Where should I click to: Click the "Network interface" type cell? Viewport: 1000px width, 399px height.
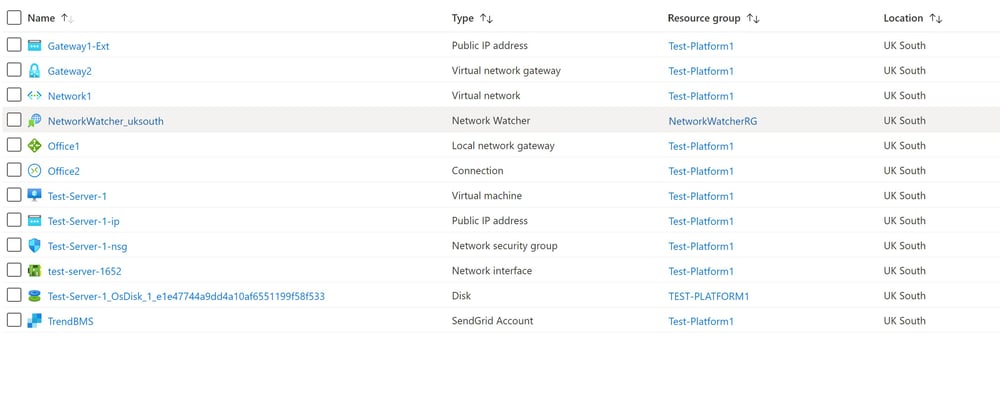click(491, 270)
